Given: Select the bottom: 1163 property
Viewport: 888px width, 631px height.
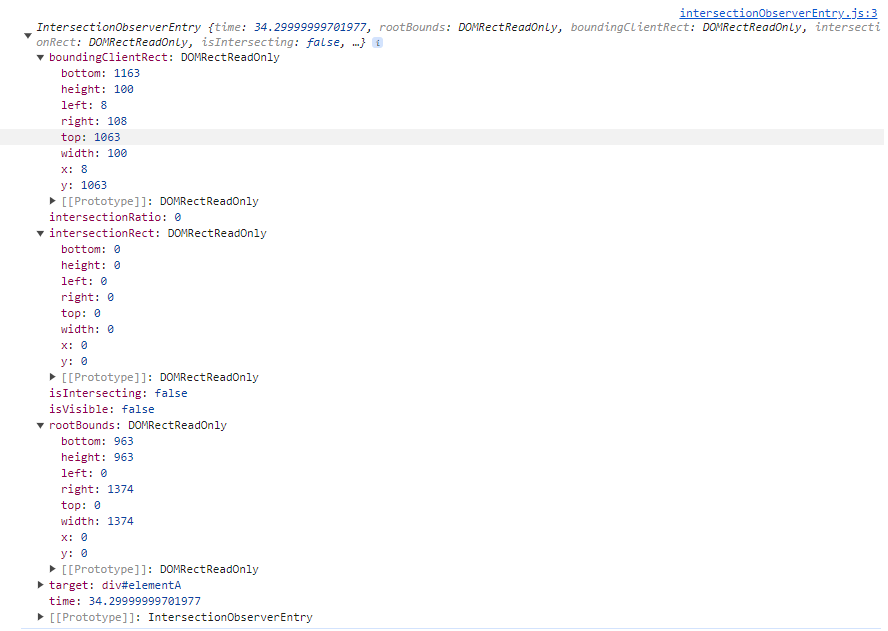Looking at the screenshot, I should coord(100,73).
